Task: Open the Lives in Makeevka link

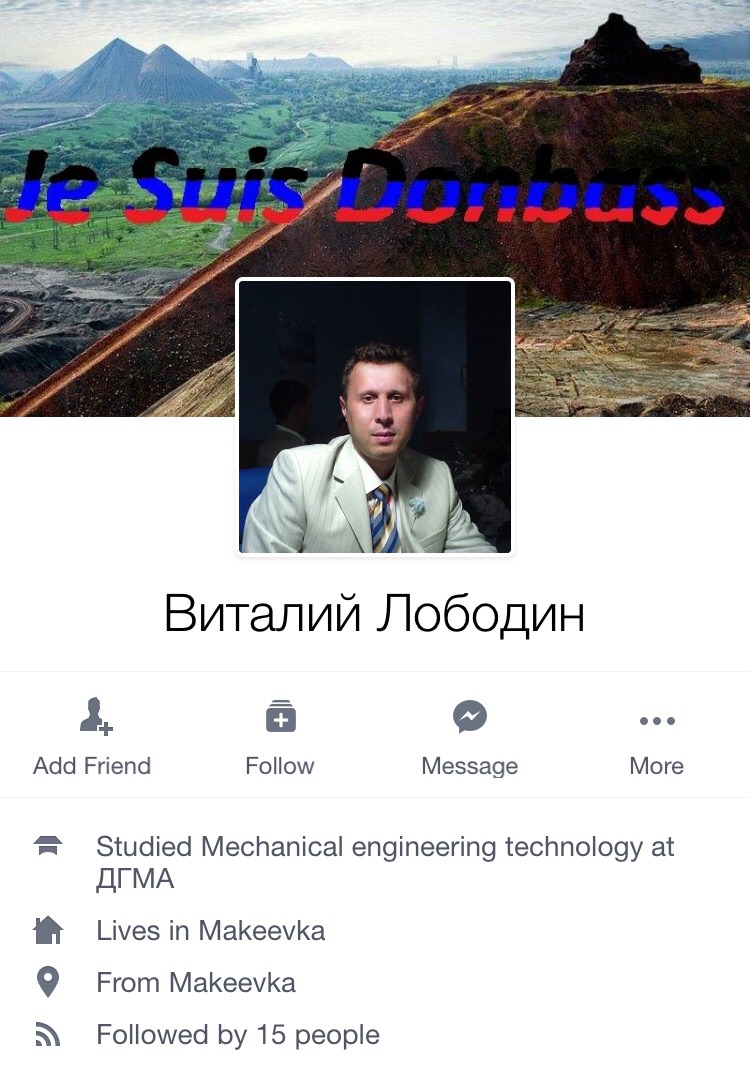Action: 210,930
